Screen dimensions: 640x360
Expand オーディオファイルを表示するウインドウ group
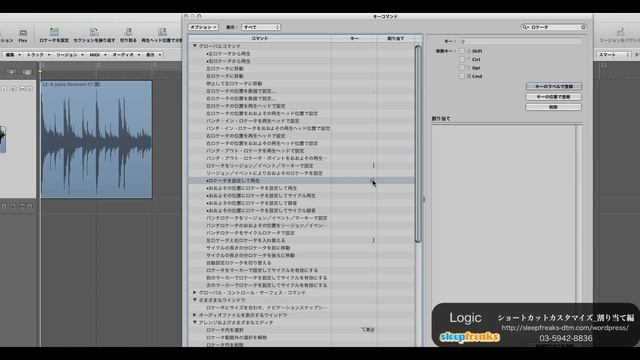195,315
